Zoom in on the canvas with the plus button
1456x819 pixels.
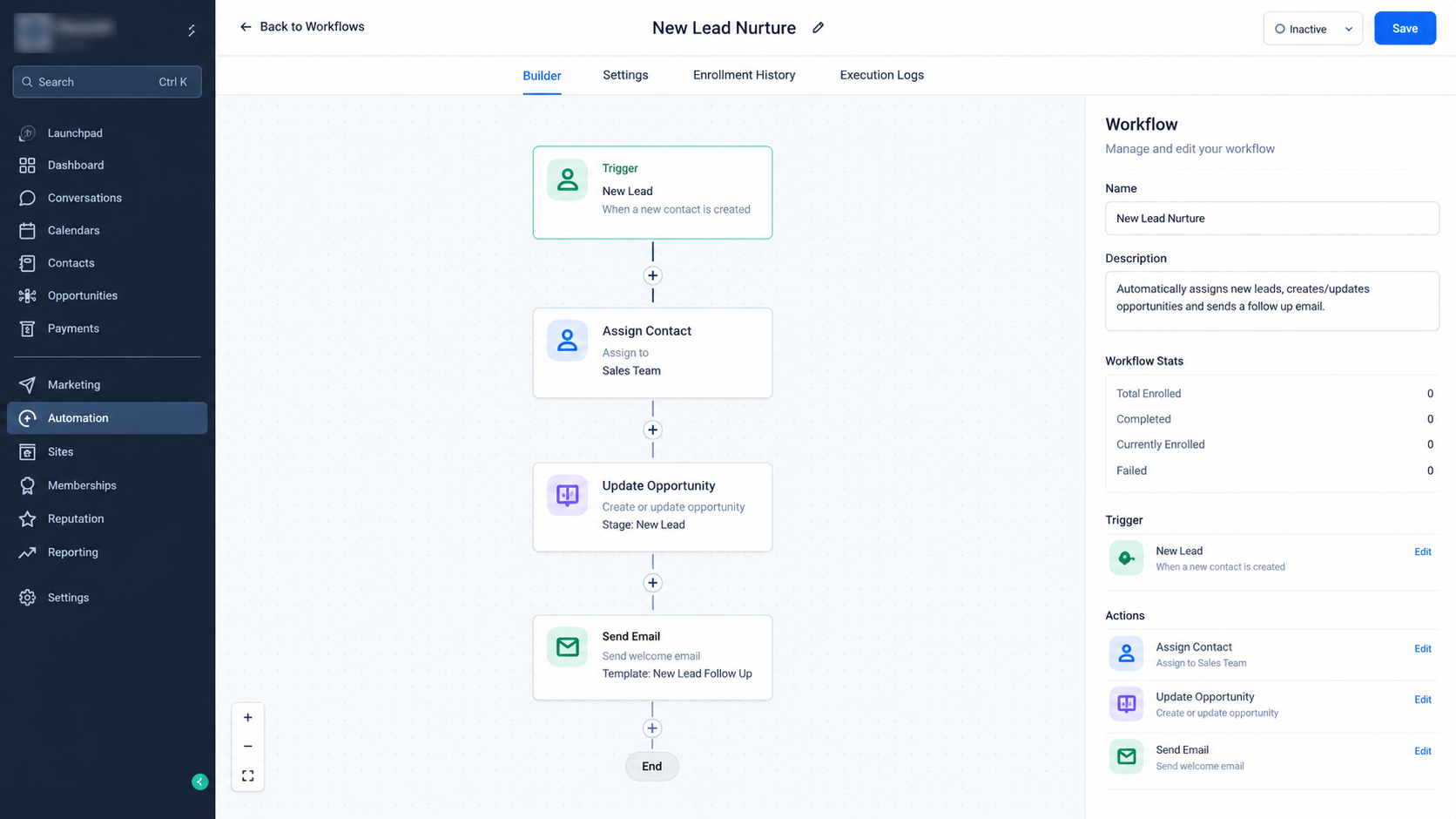[x=248, y=717]
